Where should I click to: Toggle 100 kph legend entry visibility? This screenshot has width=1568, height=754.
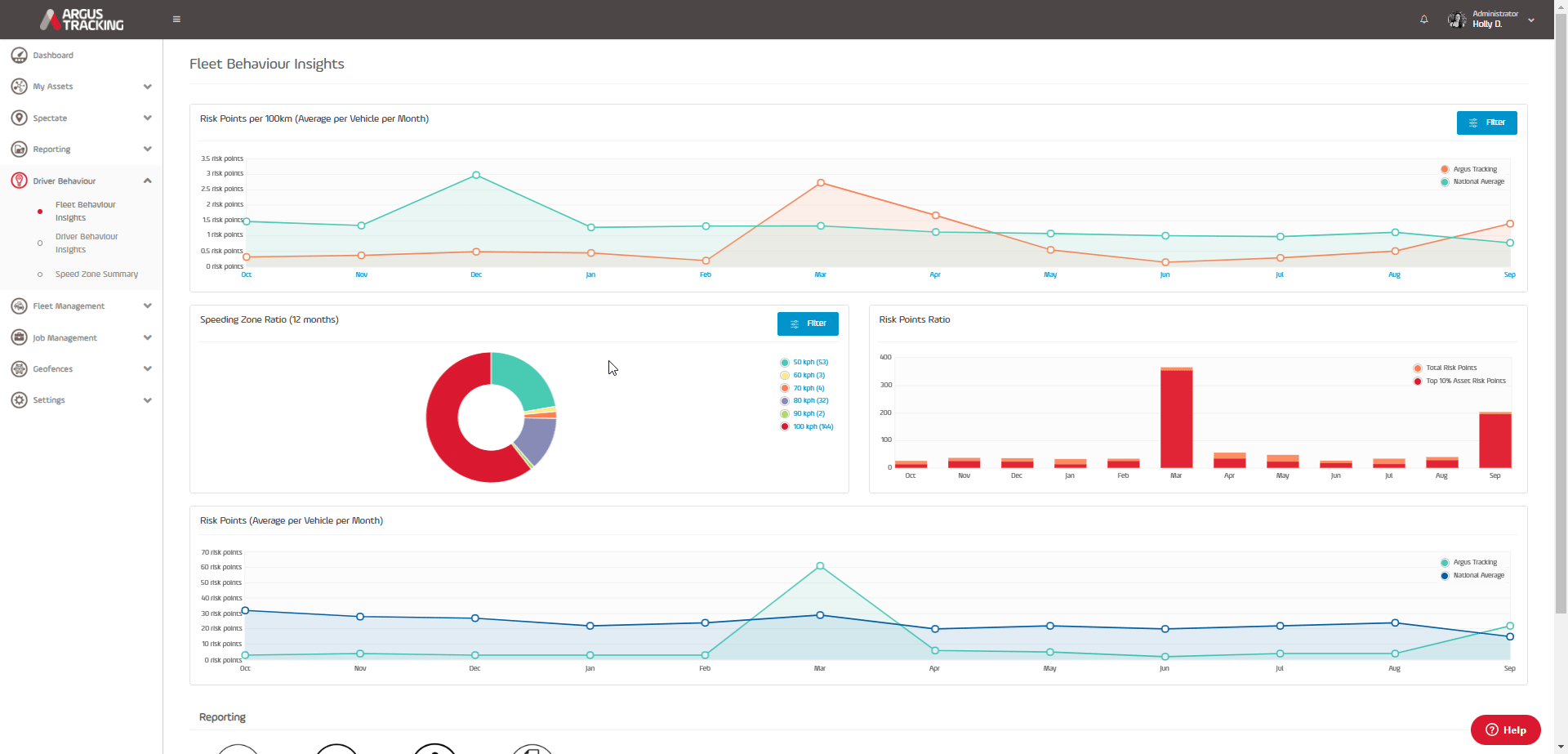coord(807,426)
